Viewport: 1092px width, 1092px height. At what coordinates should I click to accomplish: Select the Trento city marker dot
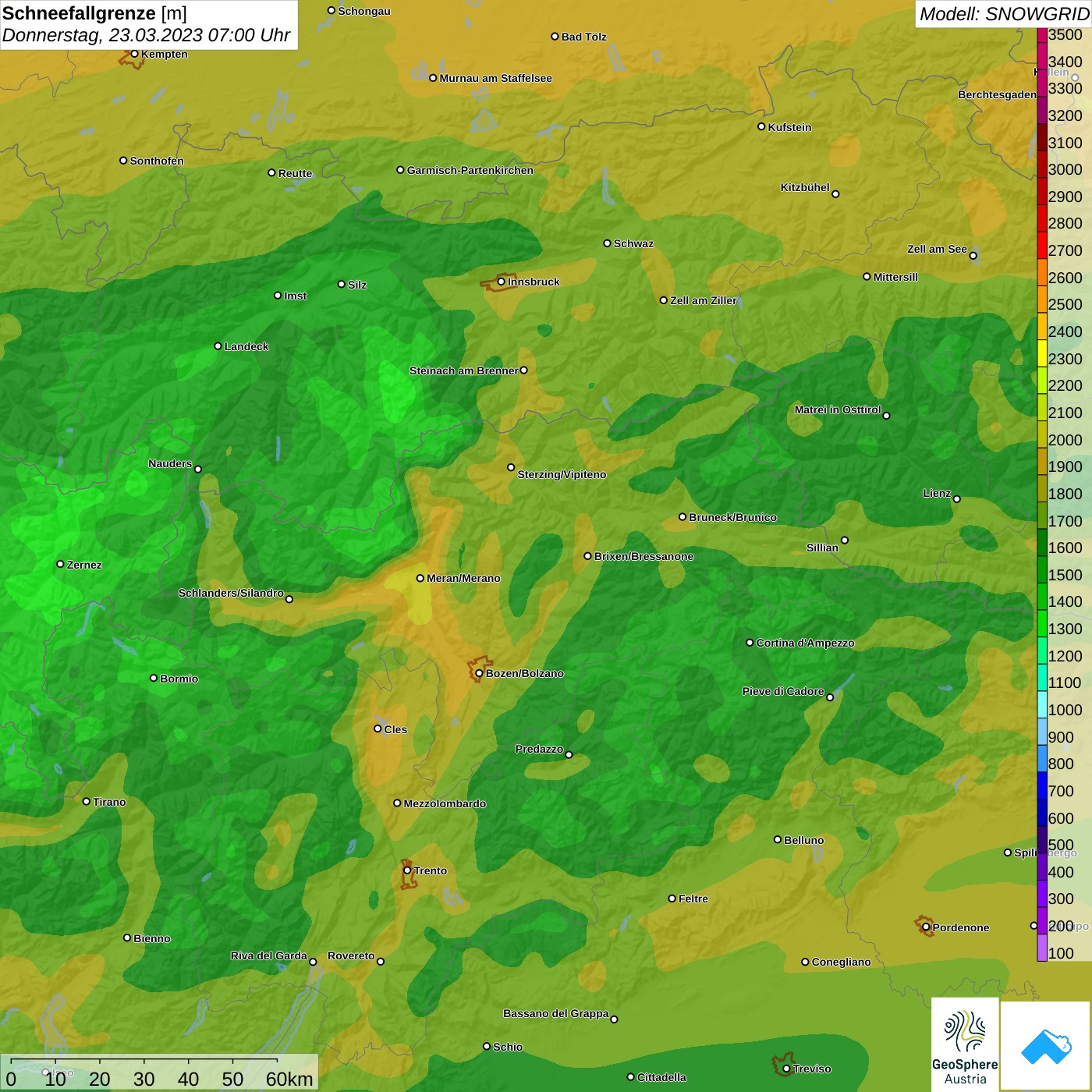[407, 870]
